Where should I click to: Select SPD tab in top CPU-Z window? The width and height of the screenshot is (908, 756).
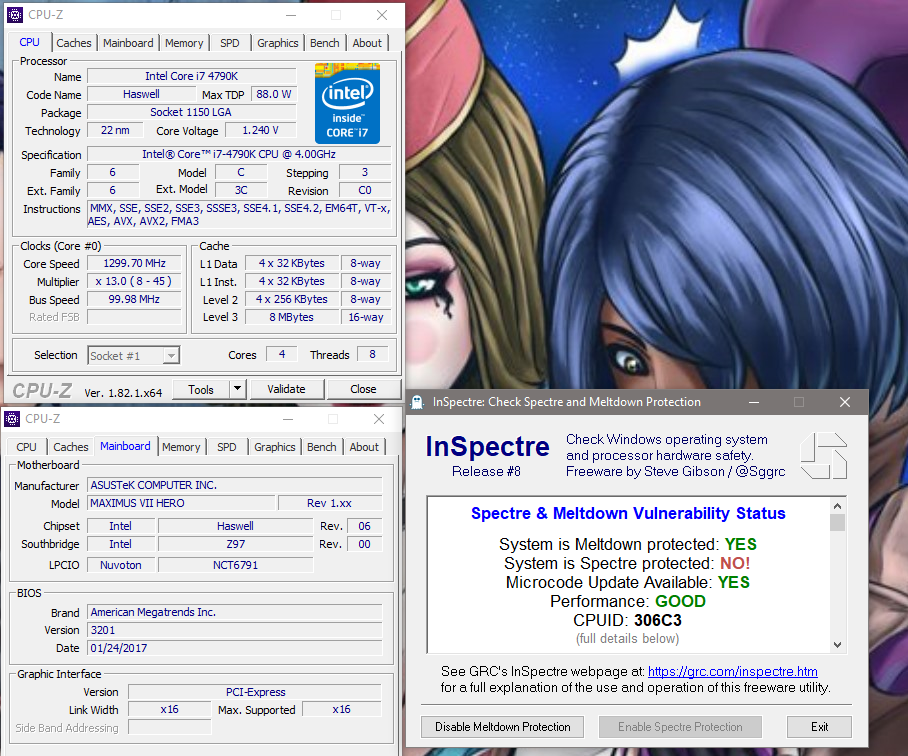click(x=229, y=43)
